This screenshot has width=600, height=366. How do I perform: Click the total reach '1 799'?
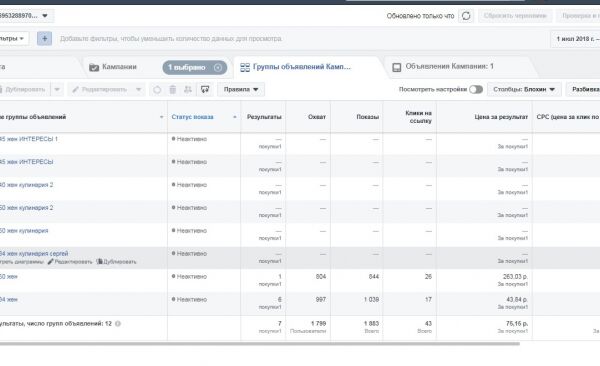pyautogui.click(x=318, y=324)
